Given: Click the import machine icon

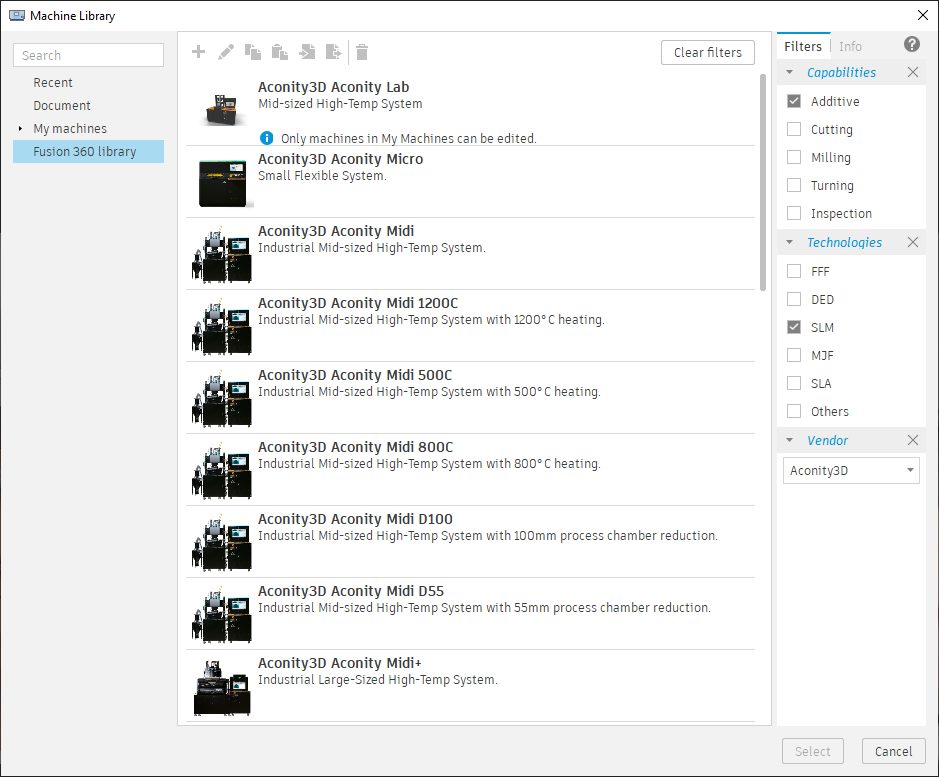Looking at the screenshot, I should pyautogui.click(x=307, y=52).
